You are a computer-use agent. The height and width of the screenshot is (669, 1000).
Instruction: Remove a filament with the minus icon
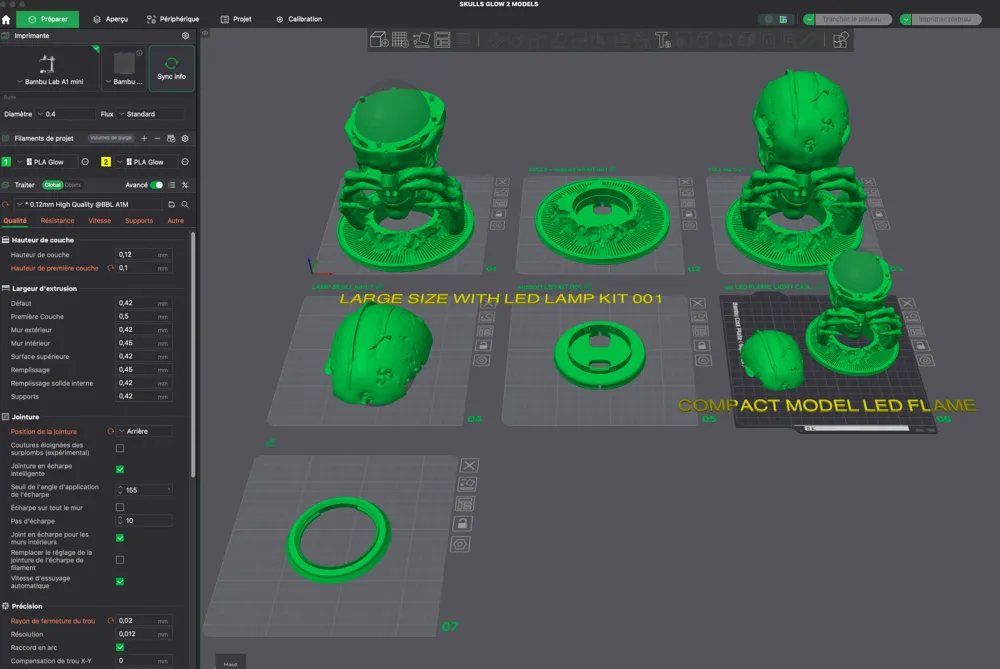click(x=157, y=138)
